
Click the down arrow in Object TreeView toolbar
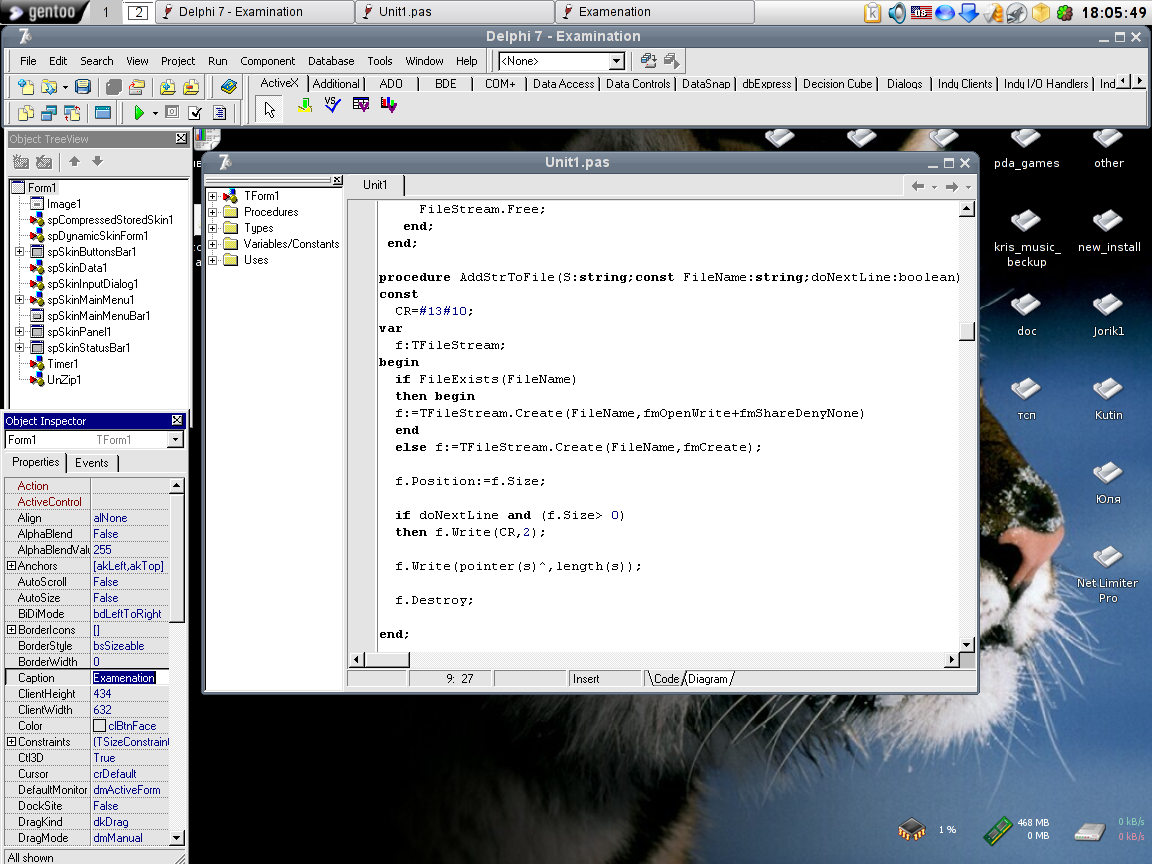[97, 161]
